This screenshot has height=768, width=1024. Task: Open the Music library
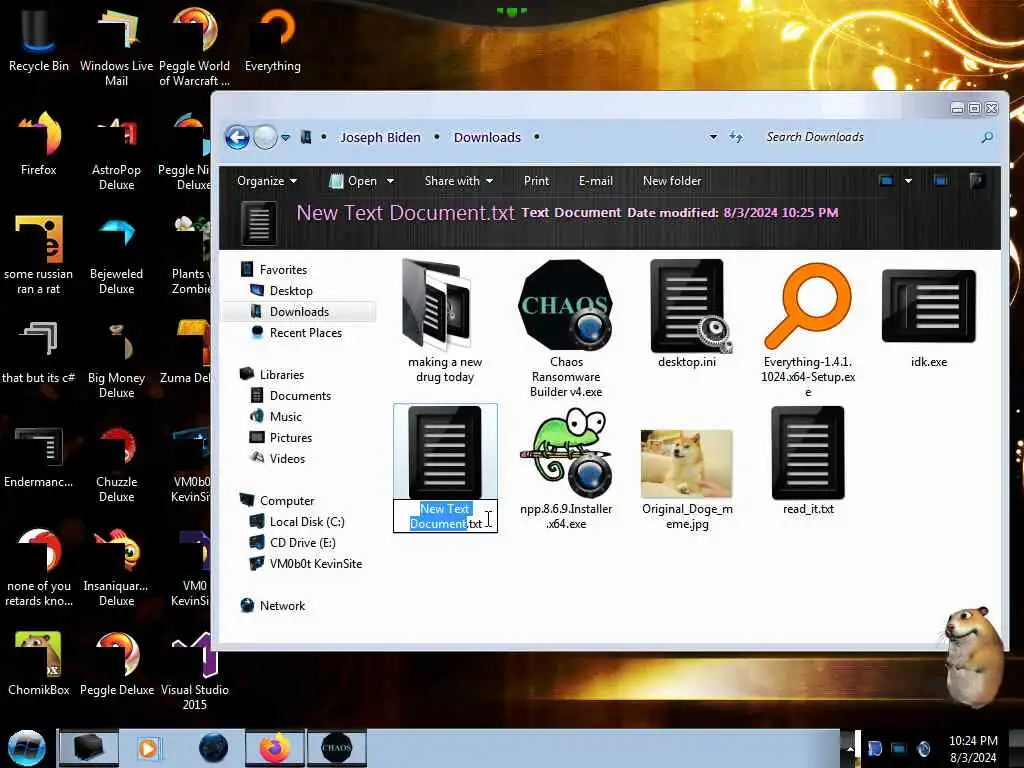point(285,417)
